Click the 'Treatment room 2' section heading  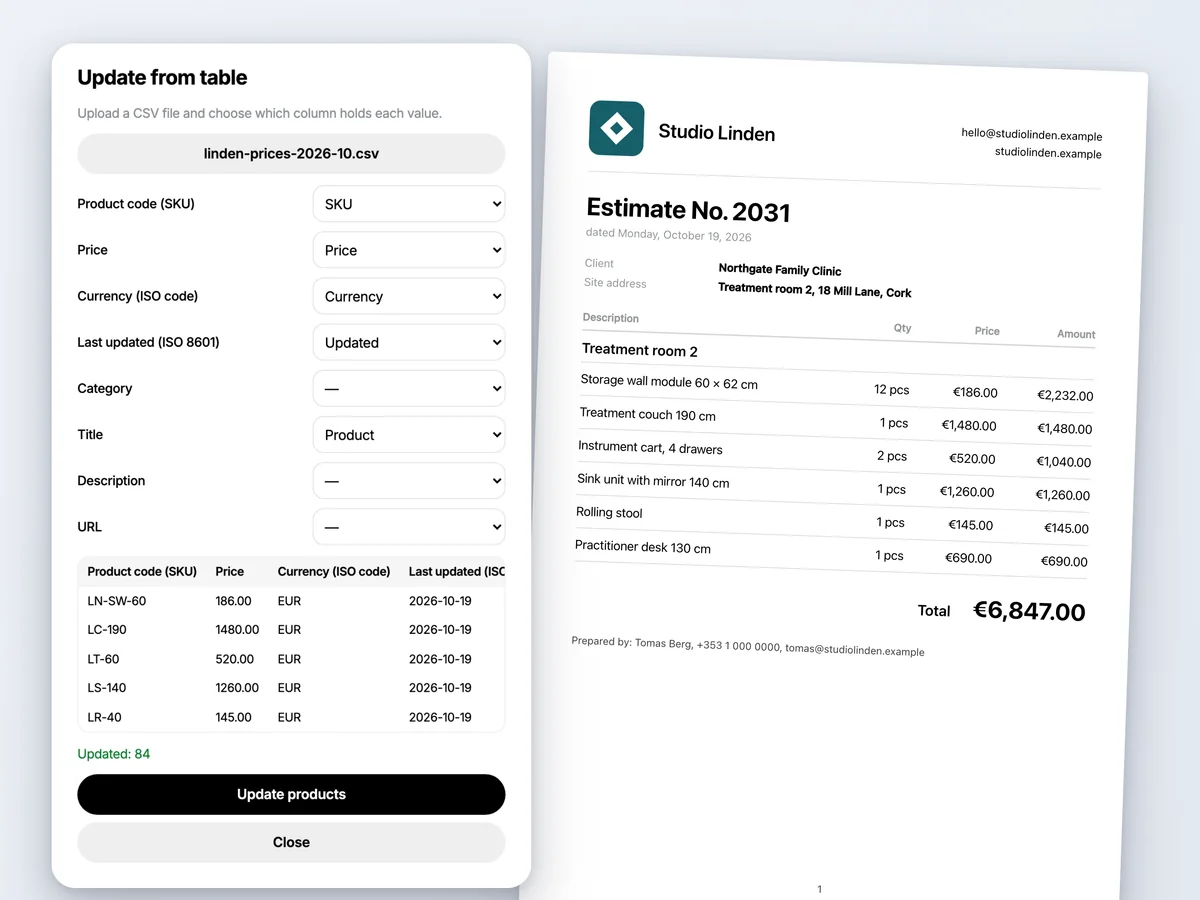tap(640, 350)
